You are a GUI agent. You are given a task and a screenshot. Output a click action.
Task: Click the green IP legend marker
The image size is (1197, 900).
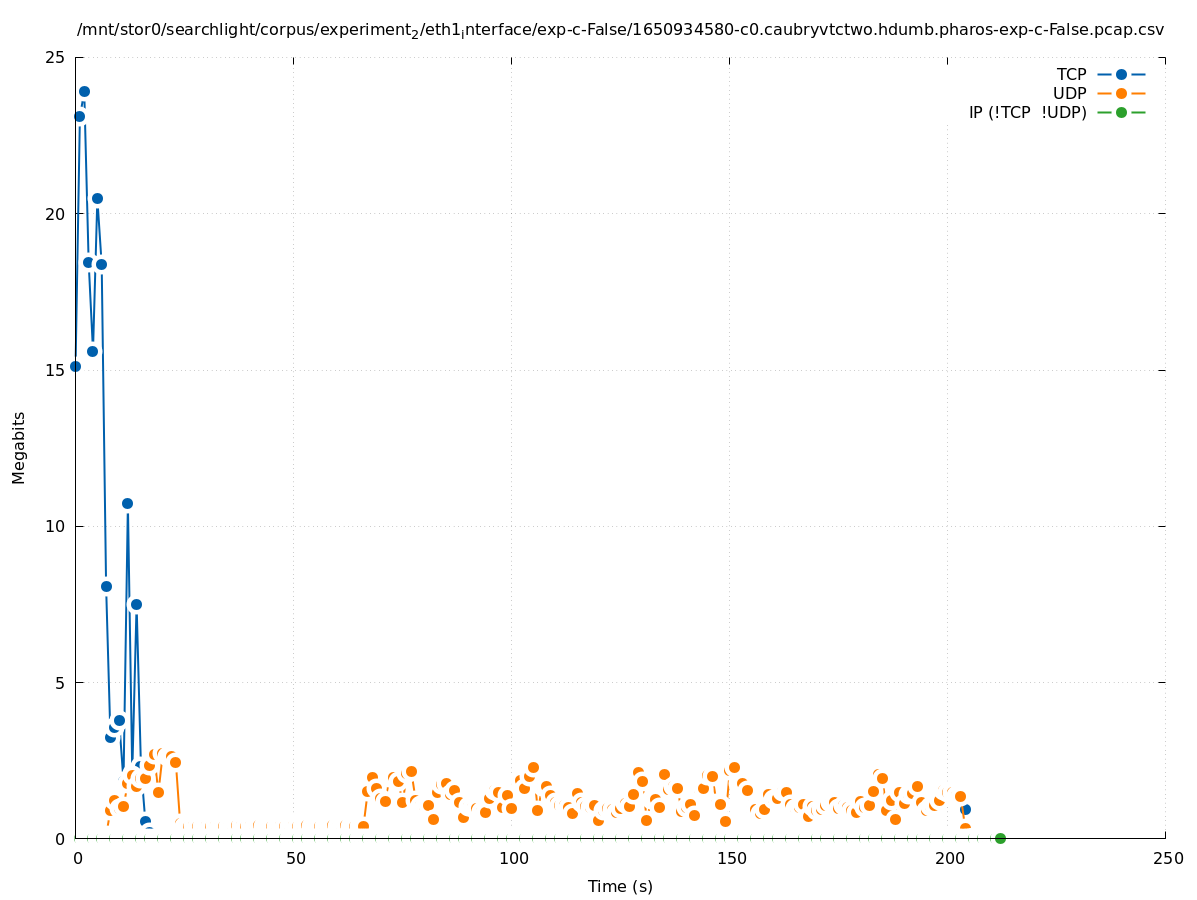pos(1121,112)
